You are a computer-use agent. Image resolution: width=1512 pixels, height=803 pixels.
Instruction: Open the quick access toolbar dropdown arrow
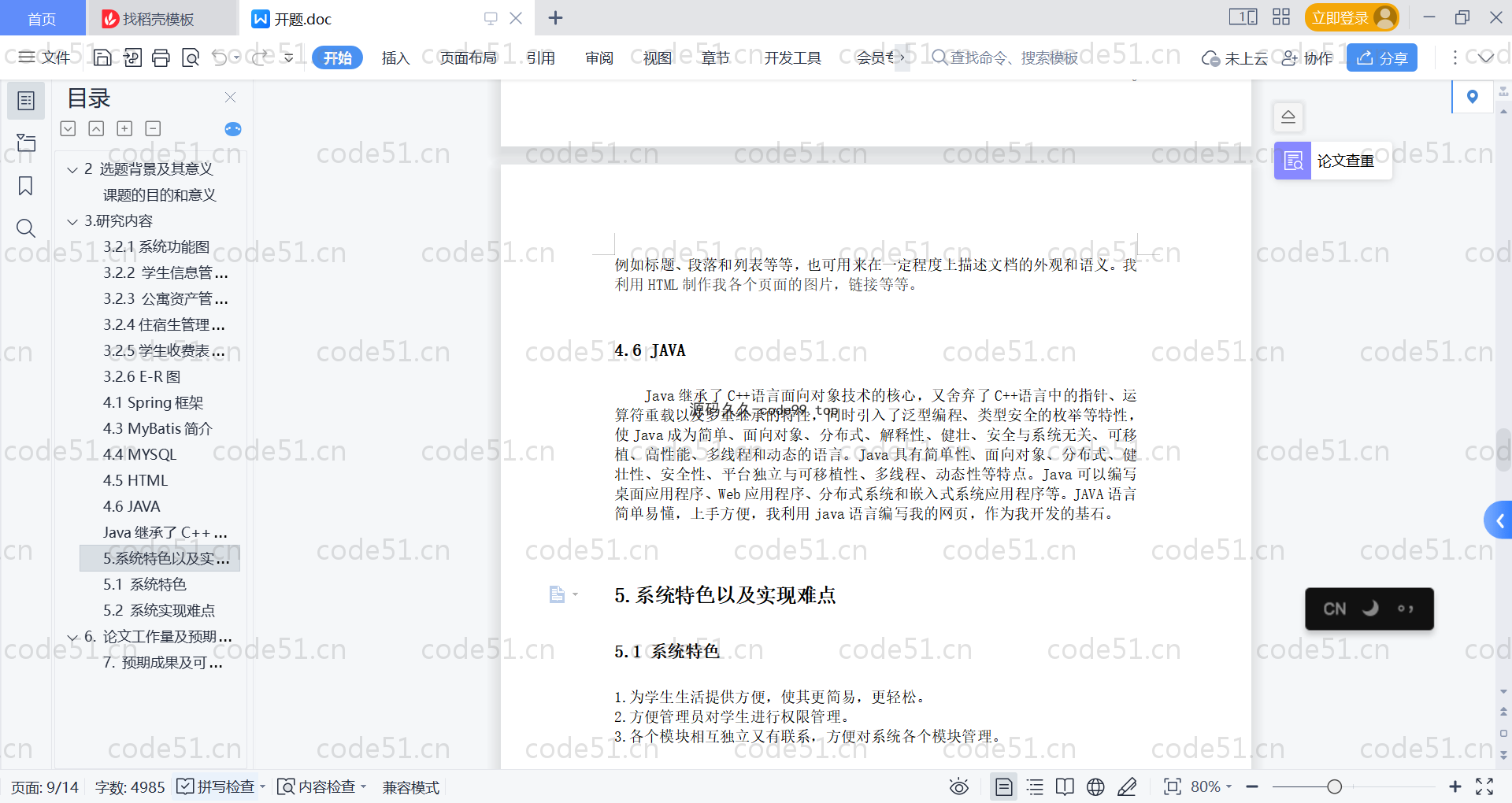(x=288, y=57)
